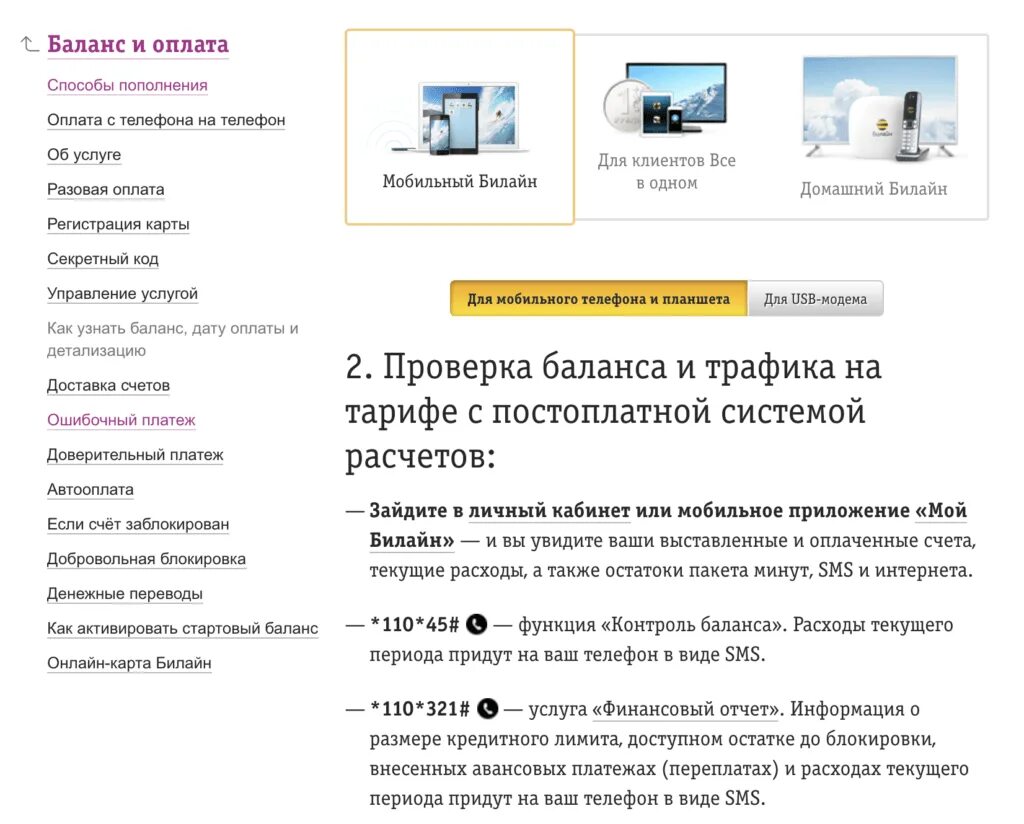
Task: Select Как узнать баланс, дату оплаты item
Action: pos(172,340)
